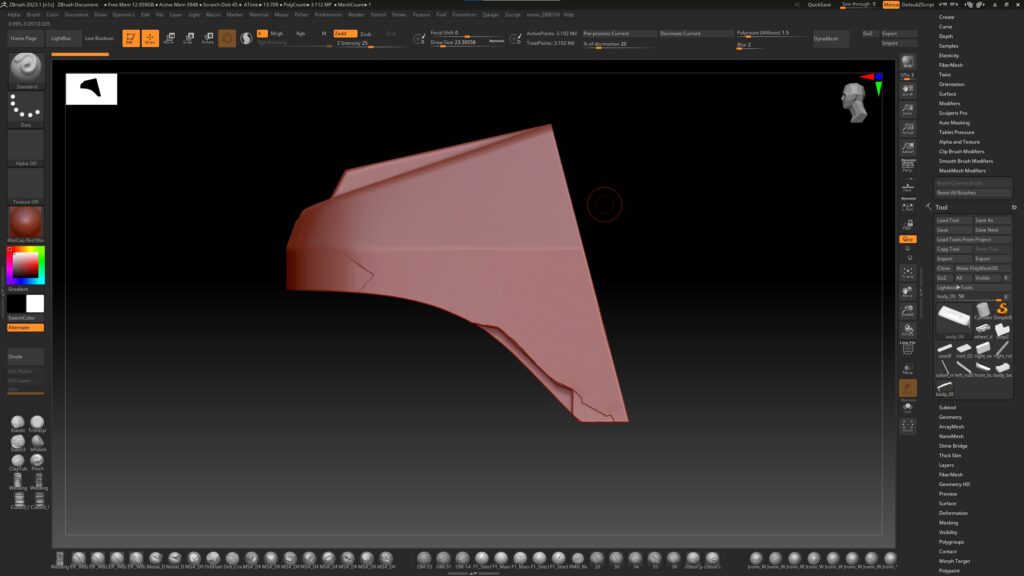Image resolution: width=1024 pixels, height=576 pixels.
Task: Expand the Subtool section
Action: pos(948,405)
